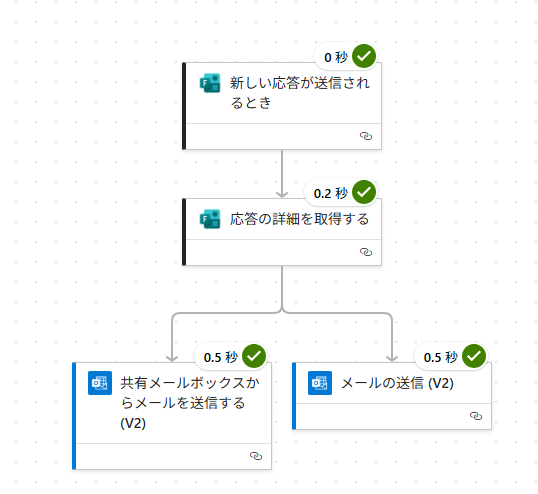This screenshot has width=538, height=494.
Task: Click green checkmark on 応答の詳細を取得する card
Action: [364, 192]
